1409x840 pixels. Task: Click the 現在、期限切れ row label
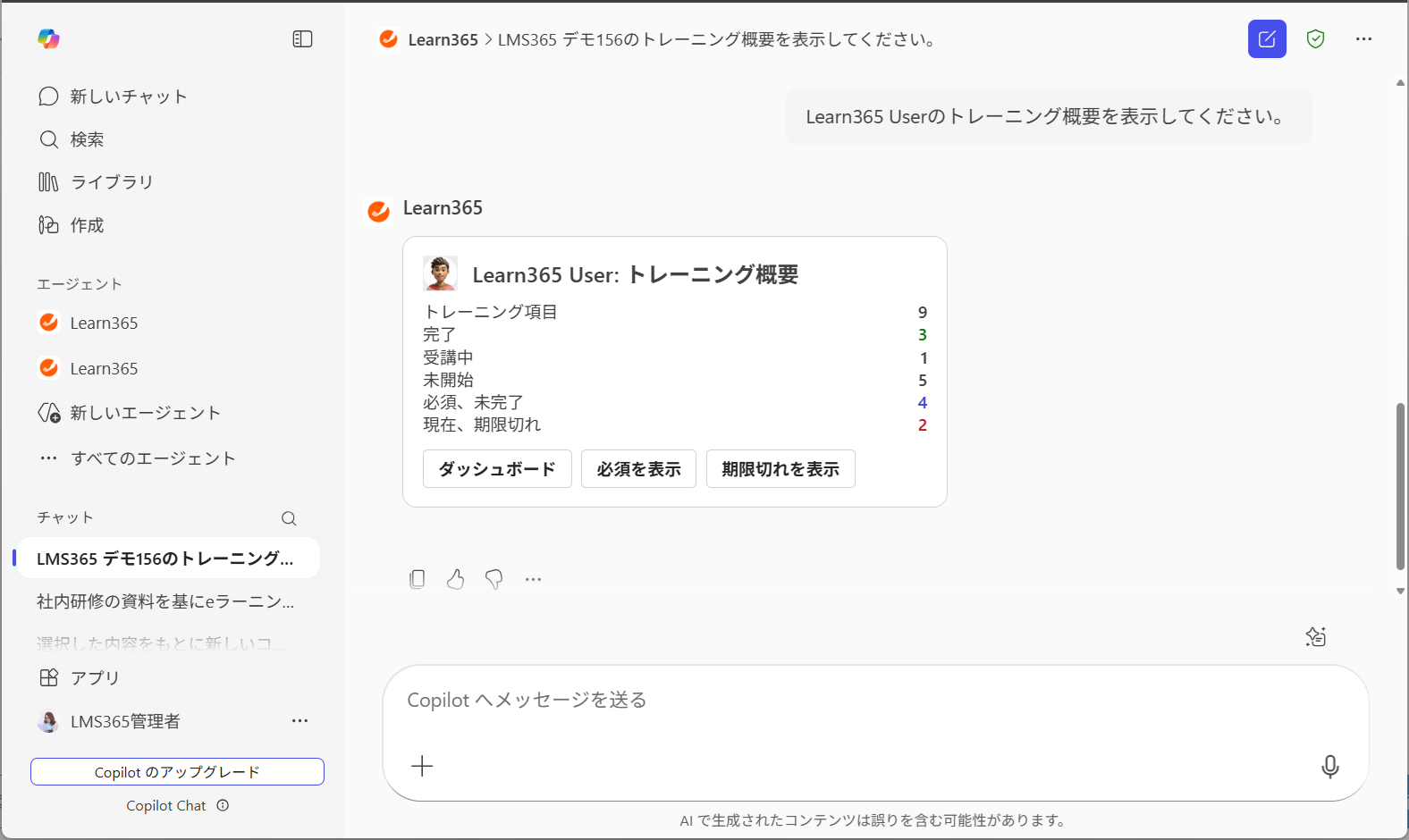482,425
